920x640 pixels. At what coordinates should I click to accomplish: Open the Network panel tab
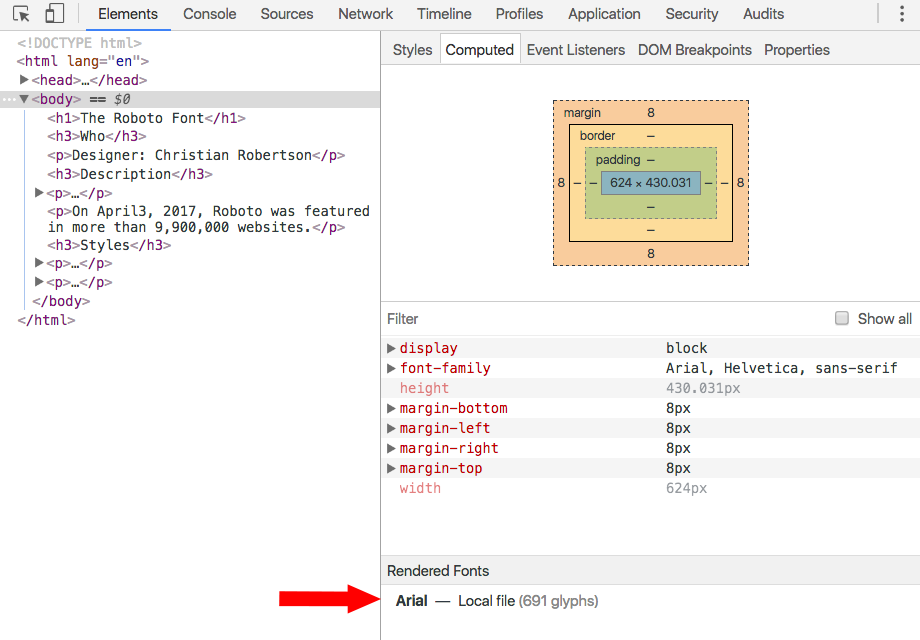[x=366, y=14]
